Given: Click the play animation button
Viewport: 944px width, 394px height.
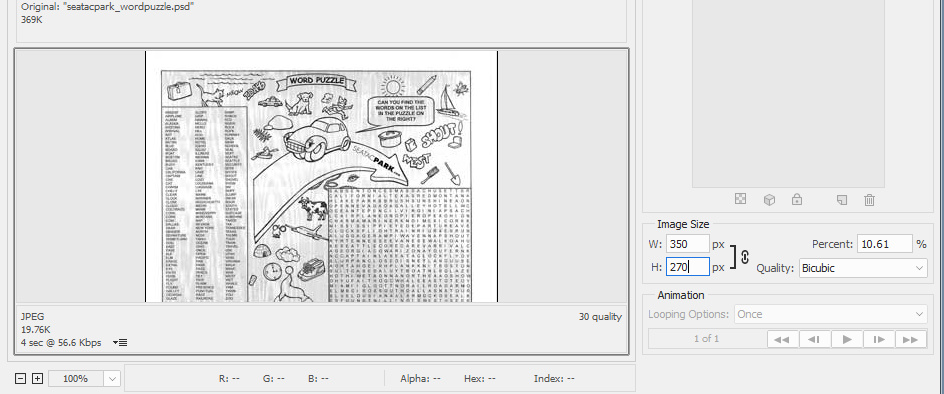Looking at the screenshot, I should tap(847, 339).
